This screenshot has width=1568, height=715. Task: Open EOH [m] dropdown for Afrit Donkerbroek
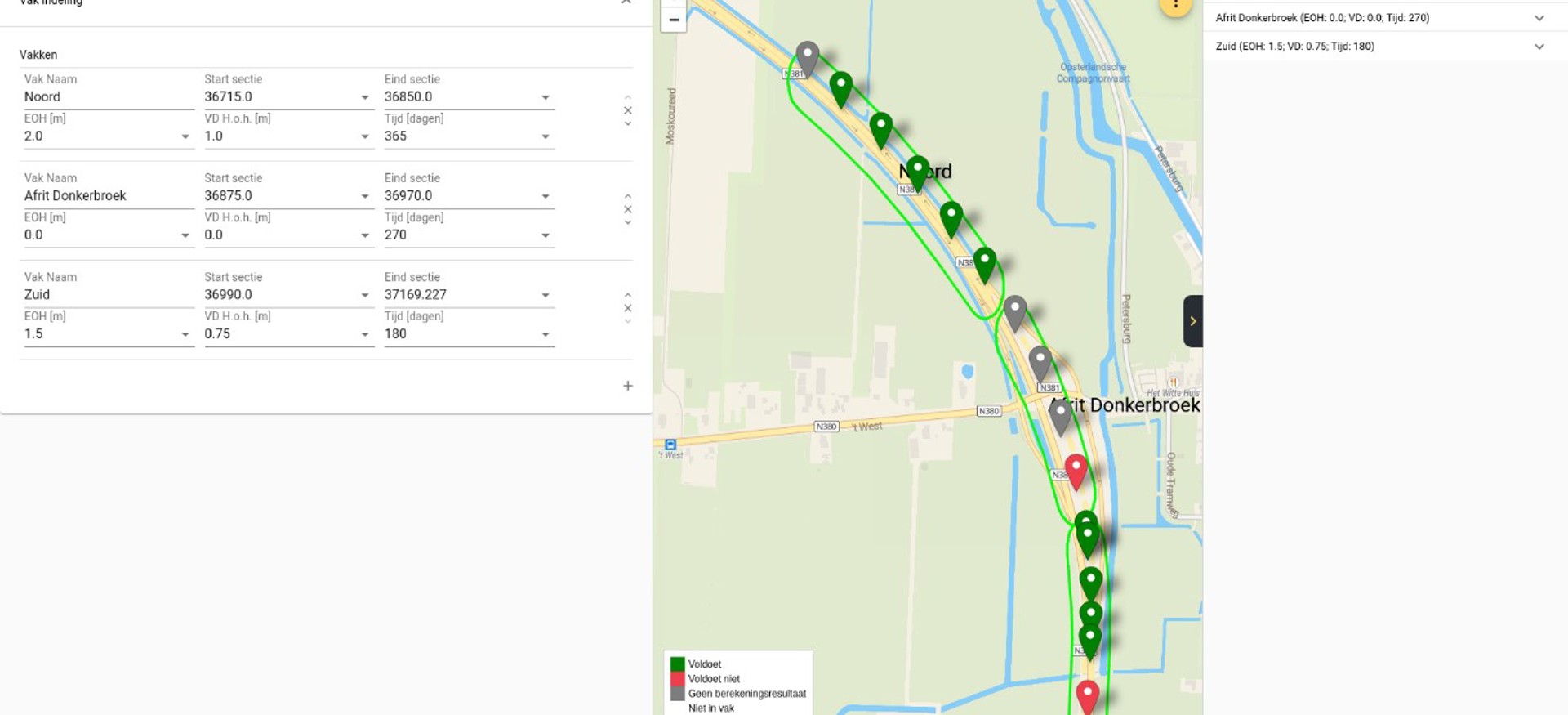pyautogui.click(x=185, y=235)
